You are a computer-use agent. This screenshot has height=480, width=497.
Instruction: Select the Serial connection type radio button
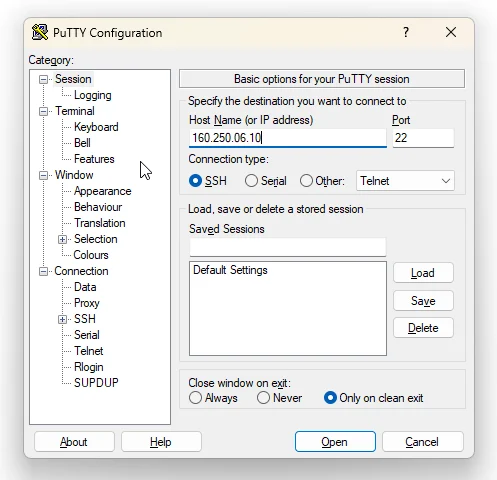point(251,181)
